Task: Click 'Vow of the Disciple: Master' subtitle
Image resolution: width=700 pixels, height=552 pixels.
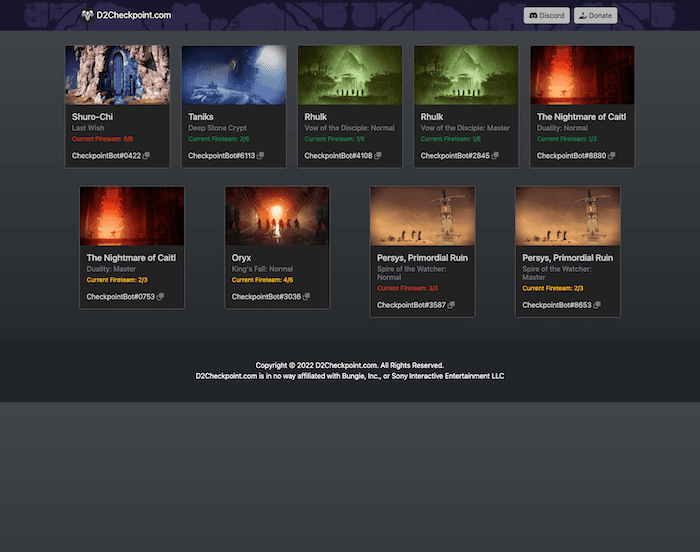Action: (465, 128)
